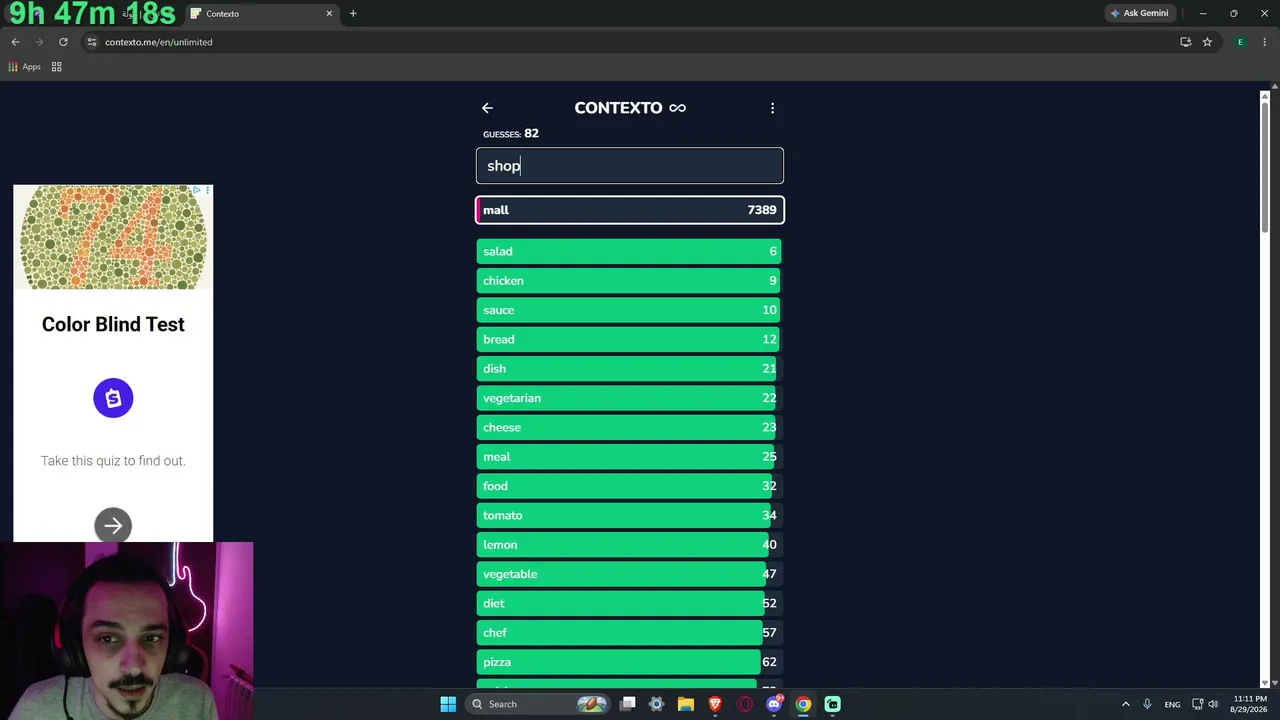This screenshot has height=720, width=1280.
Task: Open a new browser tab
Action: pyautogui.click(x=353, y=14)
